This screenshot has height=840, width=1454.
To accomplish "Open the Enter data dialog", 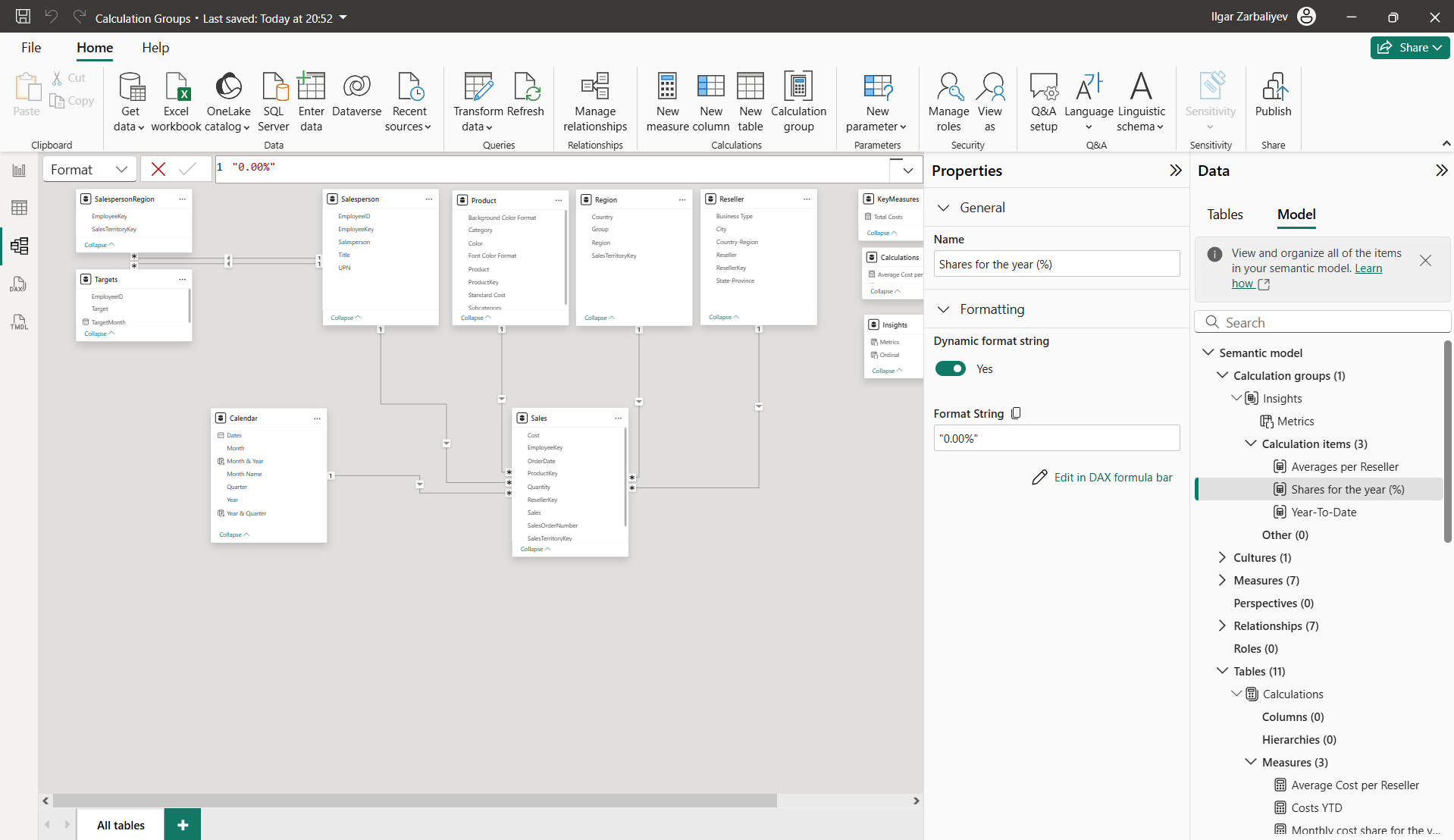I will [311, 102].
